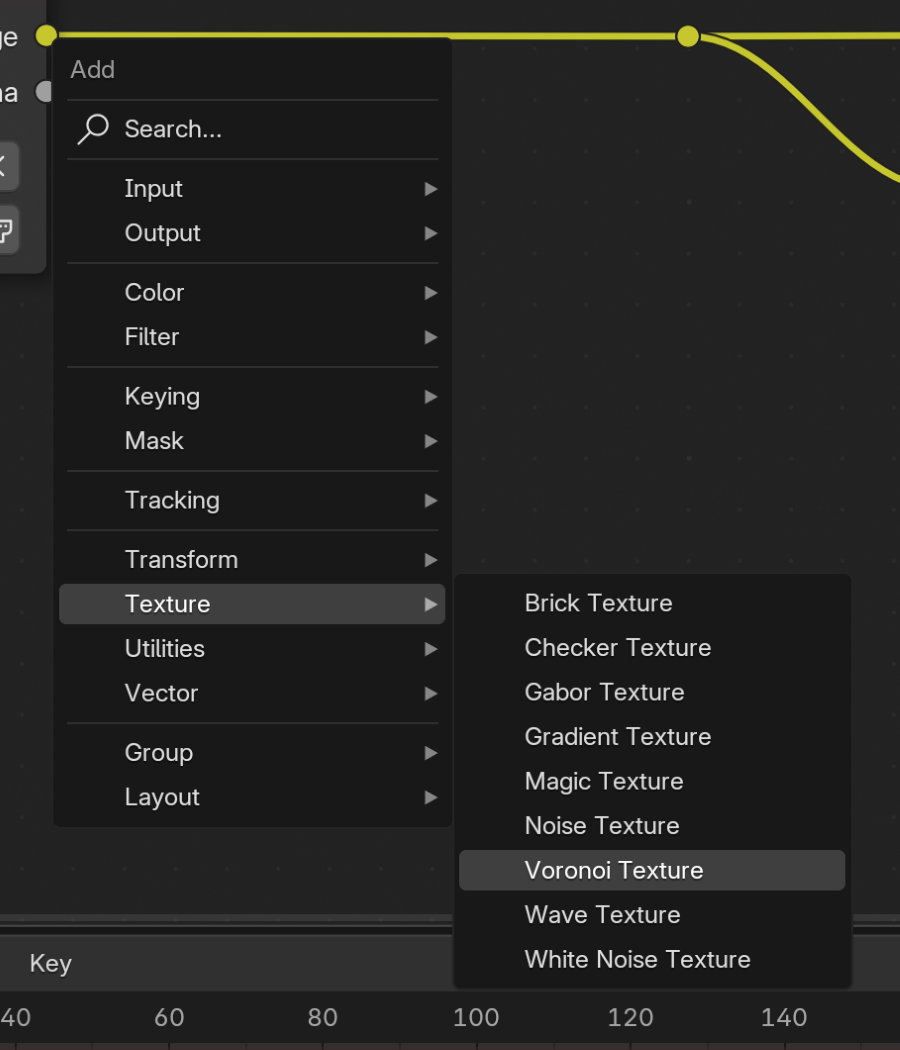Open the Mask submenu
The width and height of the screenshot is (900, 1050).
point(252,441)
